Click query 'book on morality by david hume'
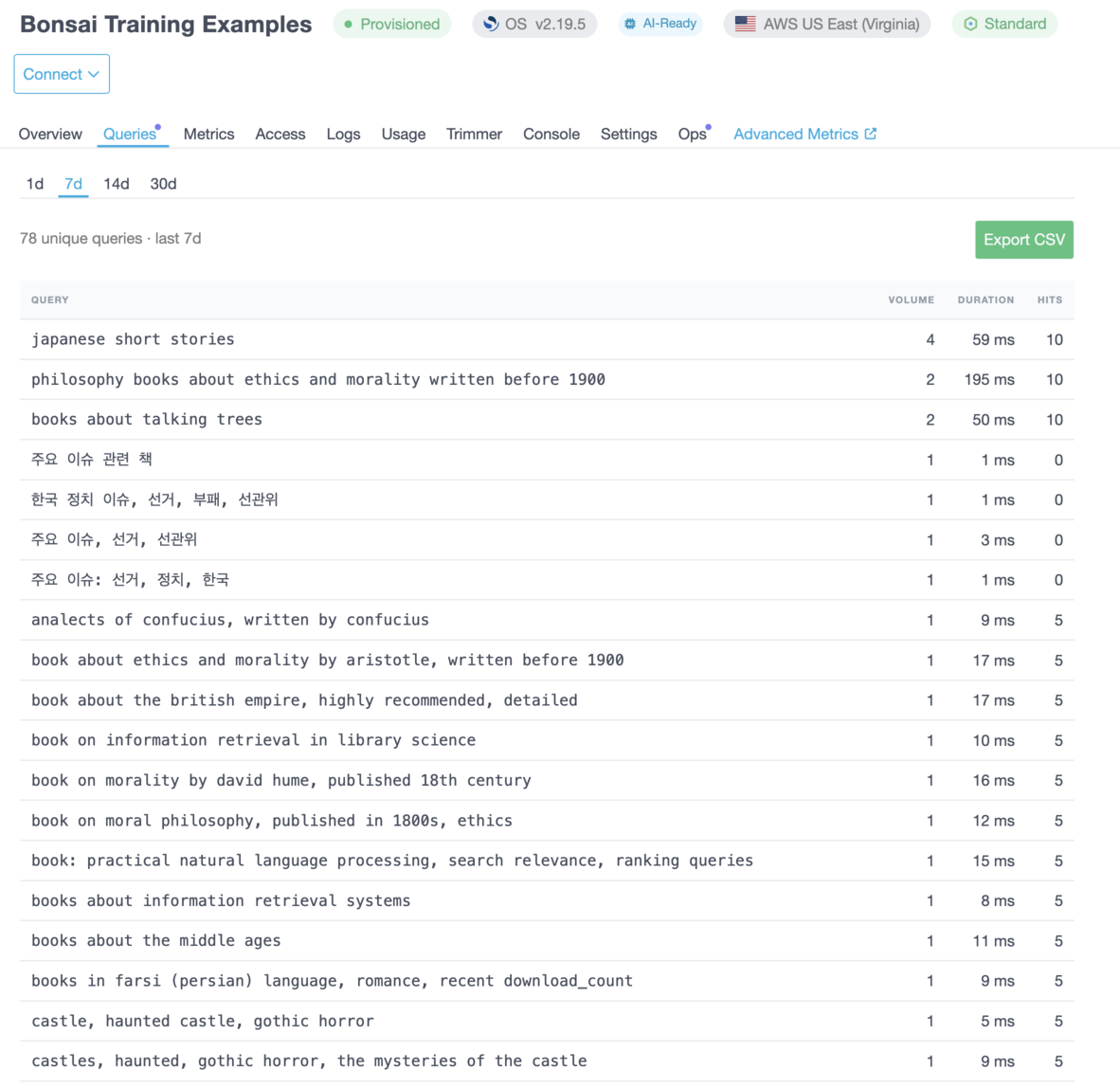 (281, 780)
